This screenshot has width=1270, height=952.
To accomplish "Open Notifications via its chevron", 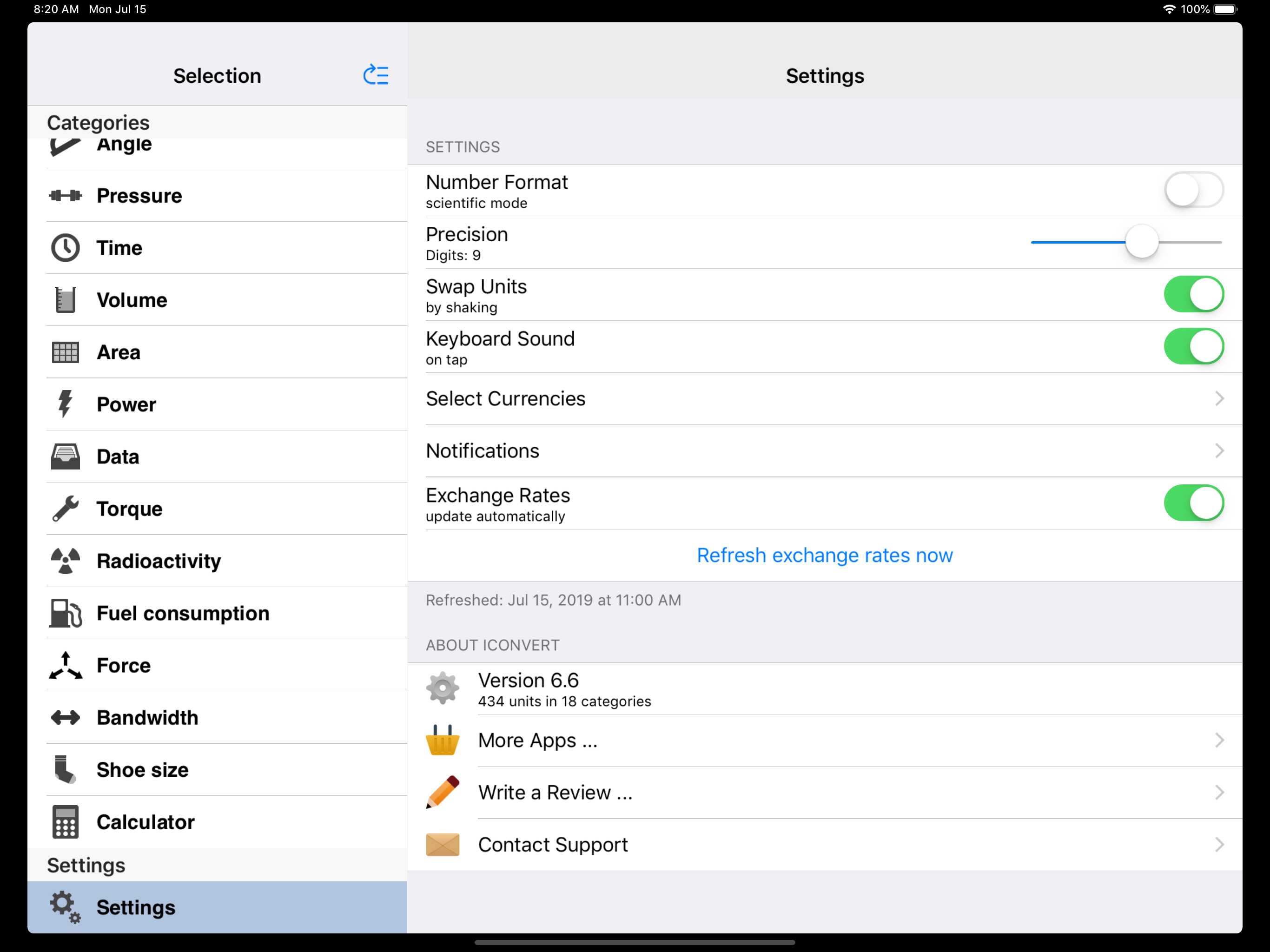I will [x=1219, y=451].
